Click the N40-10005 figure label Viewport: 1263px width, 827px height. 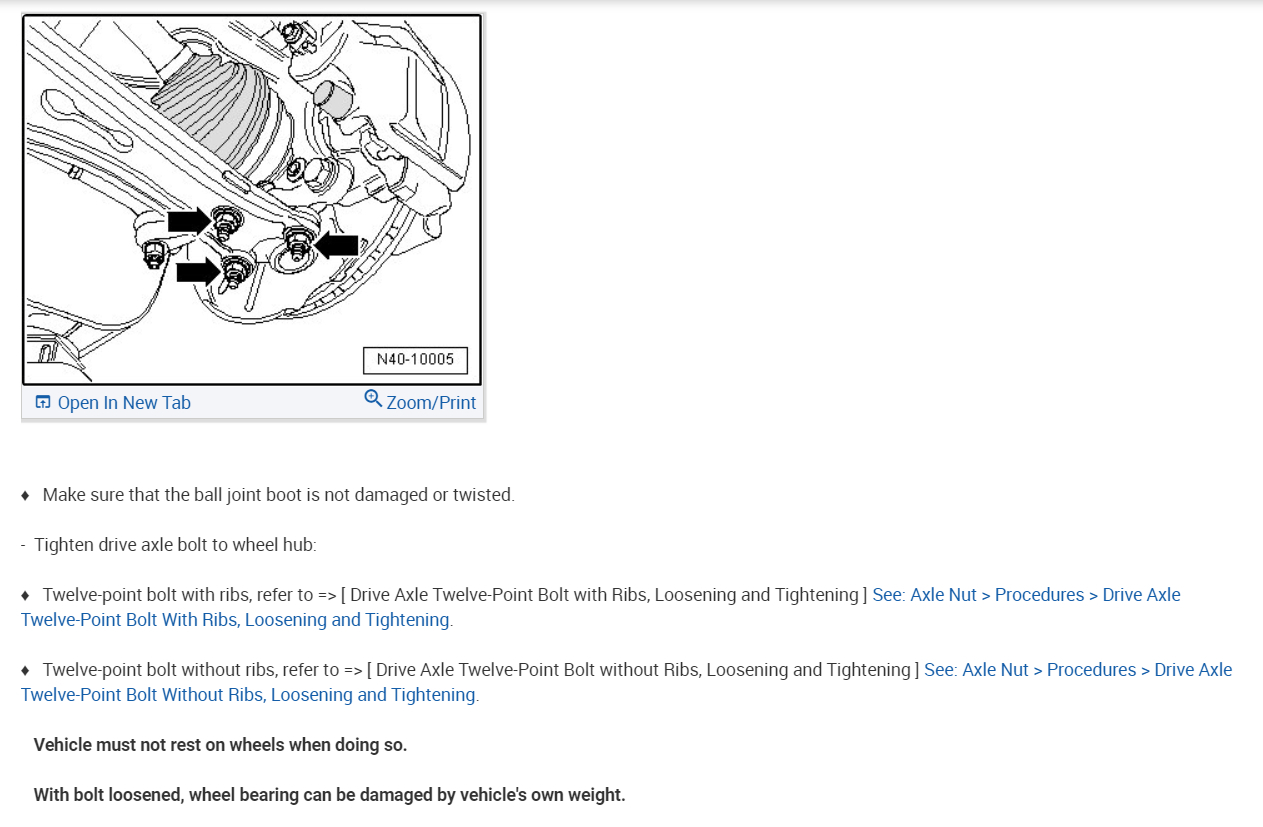click(415, 360)
